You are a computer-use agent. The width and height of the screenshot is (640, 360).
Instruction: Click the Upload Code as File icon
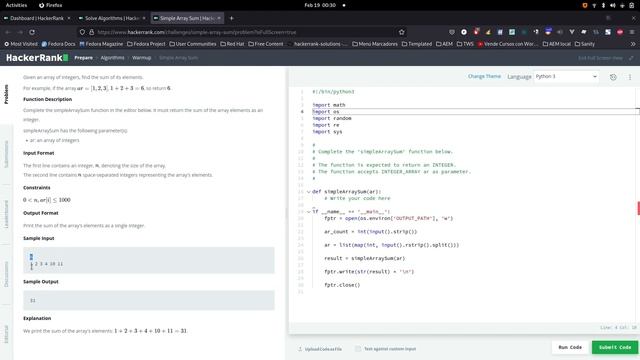(300, 349)
